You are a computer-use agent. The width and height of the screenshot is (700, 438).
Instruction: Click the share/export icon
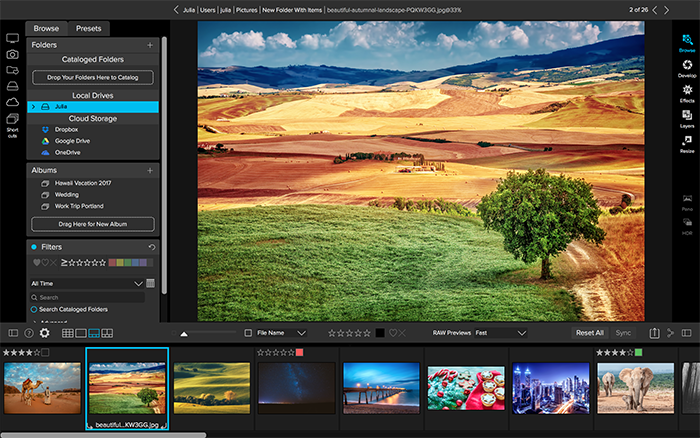(654, 332)
